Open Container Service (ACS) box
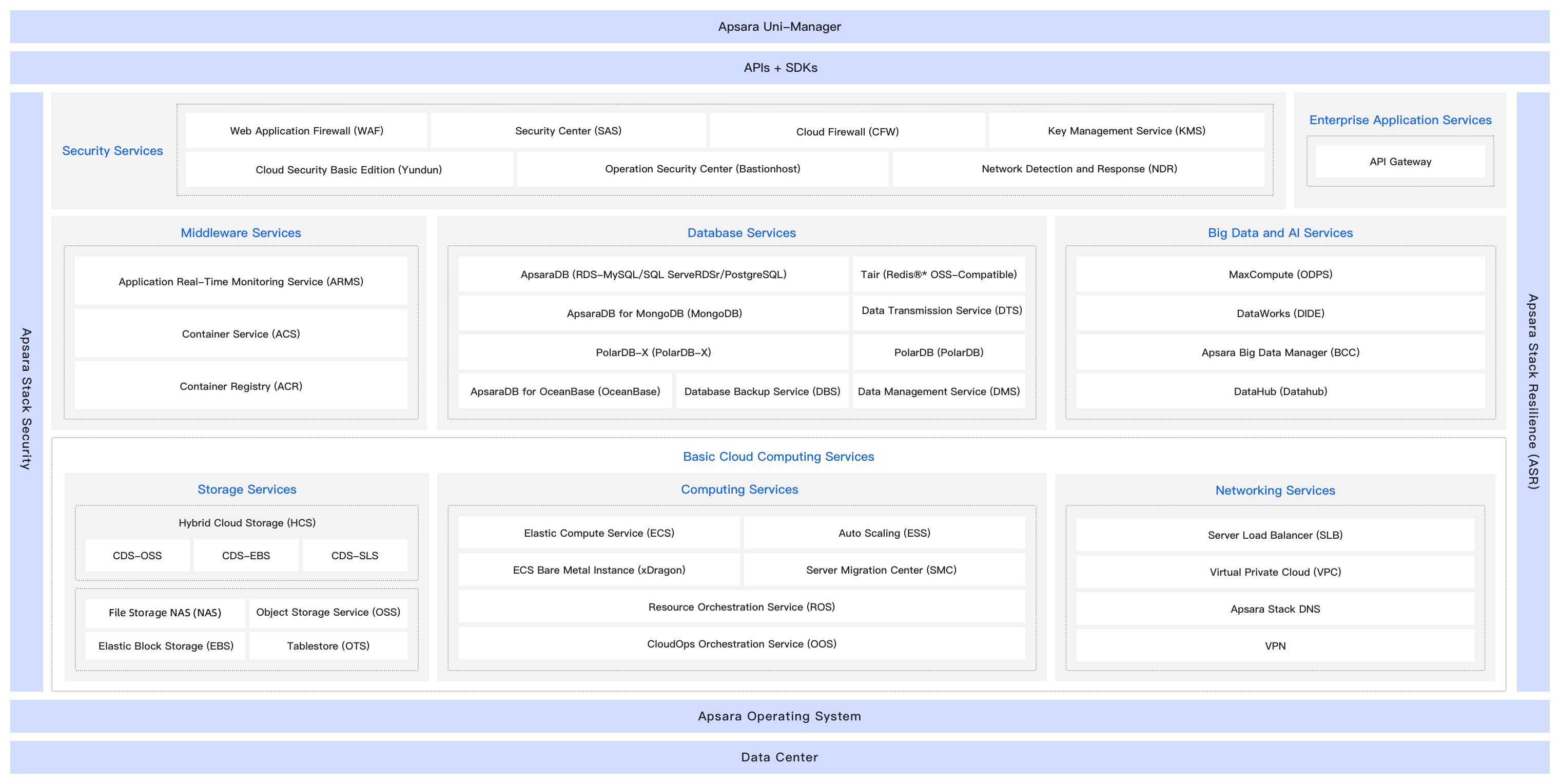1560x784 pixels. (241, 334)
